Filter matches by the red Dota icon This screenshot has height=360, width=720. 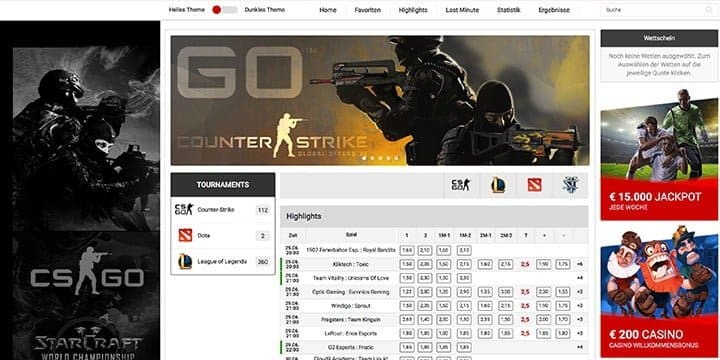coord(534,185)
